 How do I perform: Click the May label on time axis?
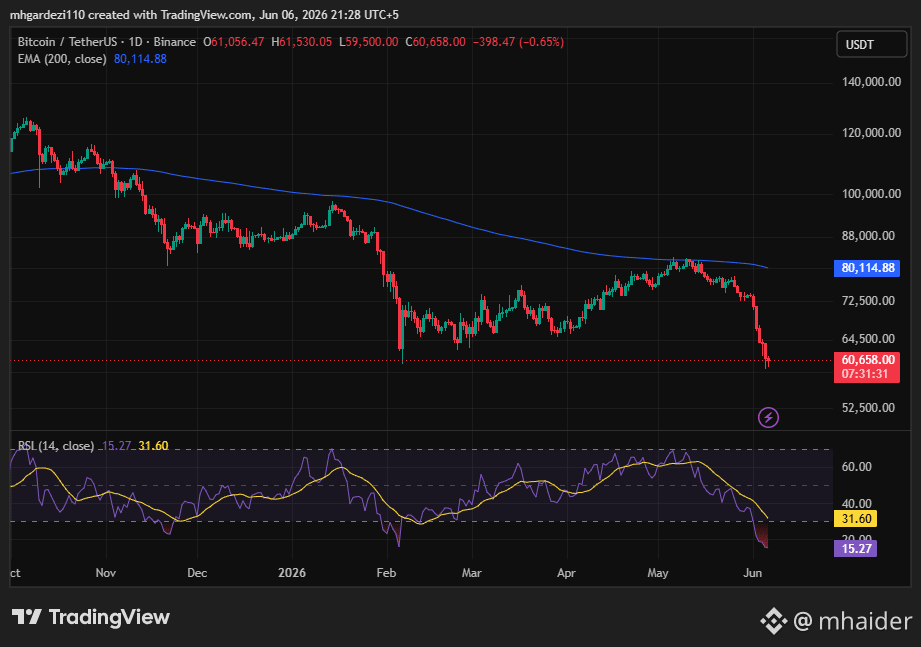658,572
